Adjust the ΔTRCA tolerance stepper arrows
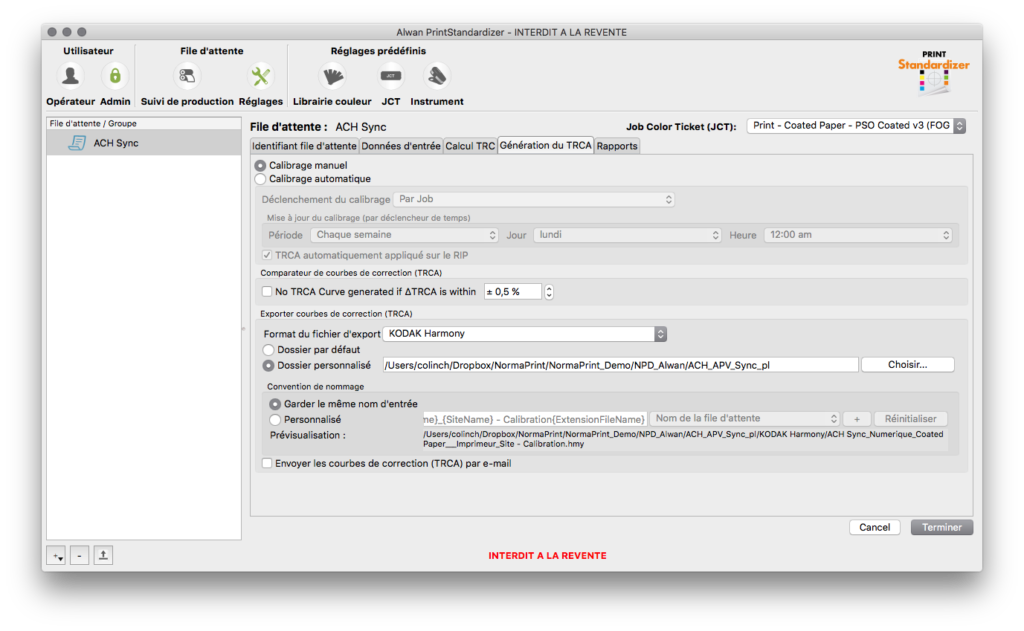This screenshot has height=631, width=1024. pos(548,292)
